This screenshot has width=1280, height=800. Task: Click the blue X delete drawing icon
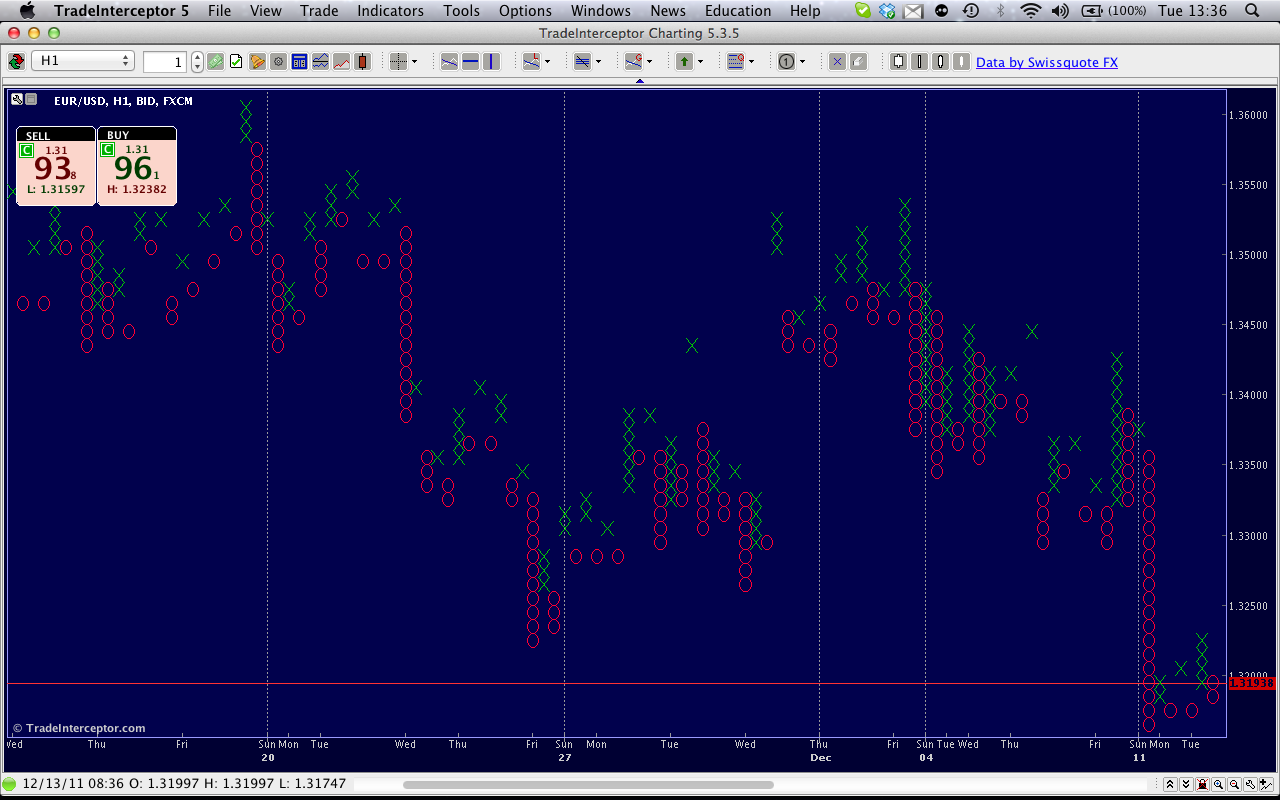point(837,62)
